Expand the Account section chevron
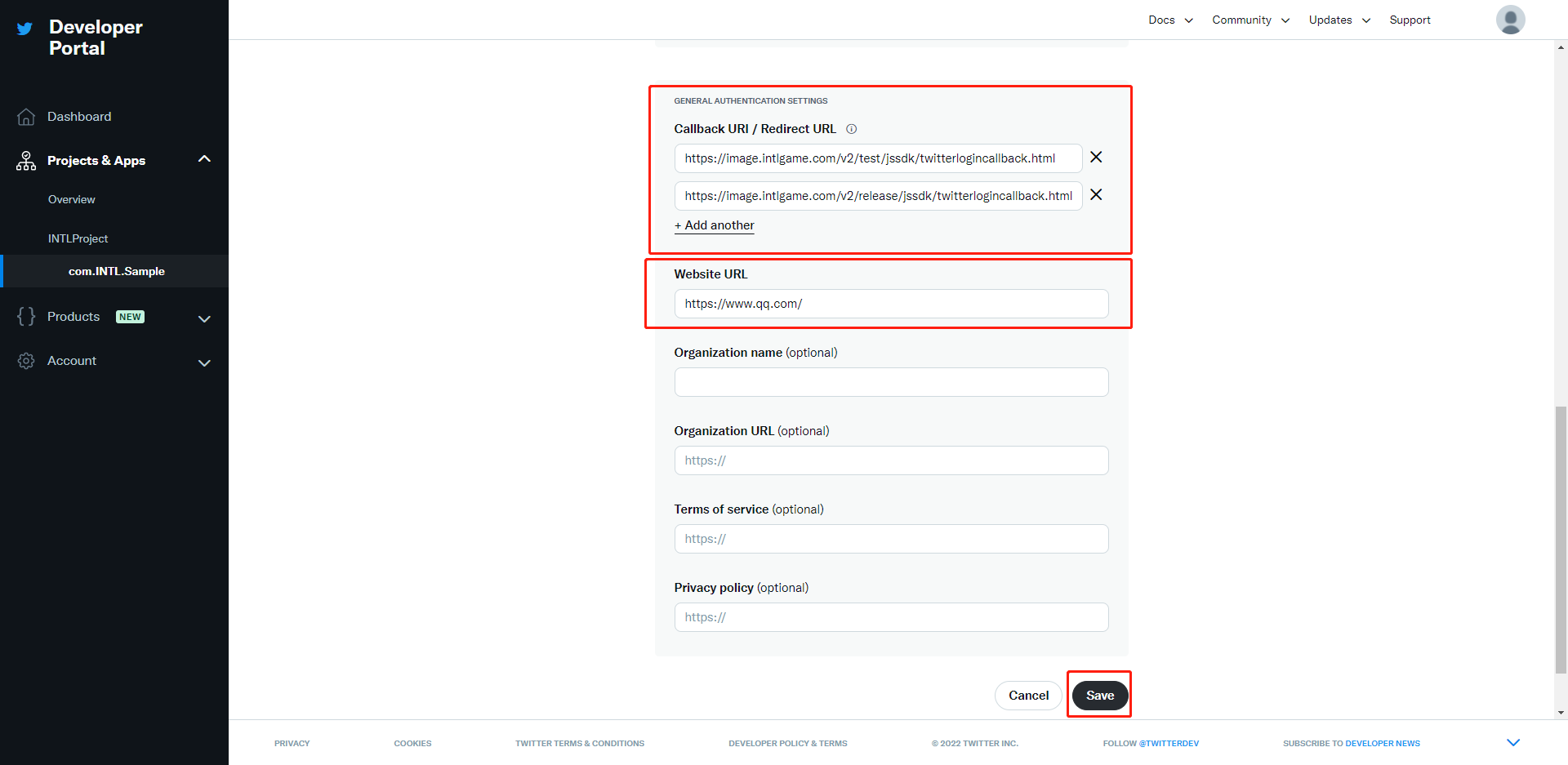Viewport: 1568px width, 765px height. click(x=204, y=362)
